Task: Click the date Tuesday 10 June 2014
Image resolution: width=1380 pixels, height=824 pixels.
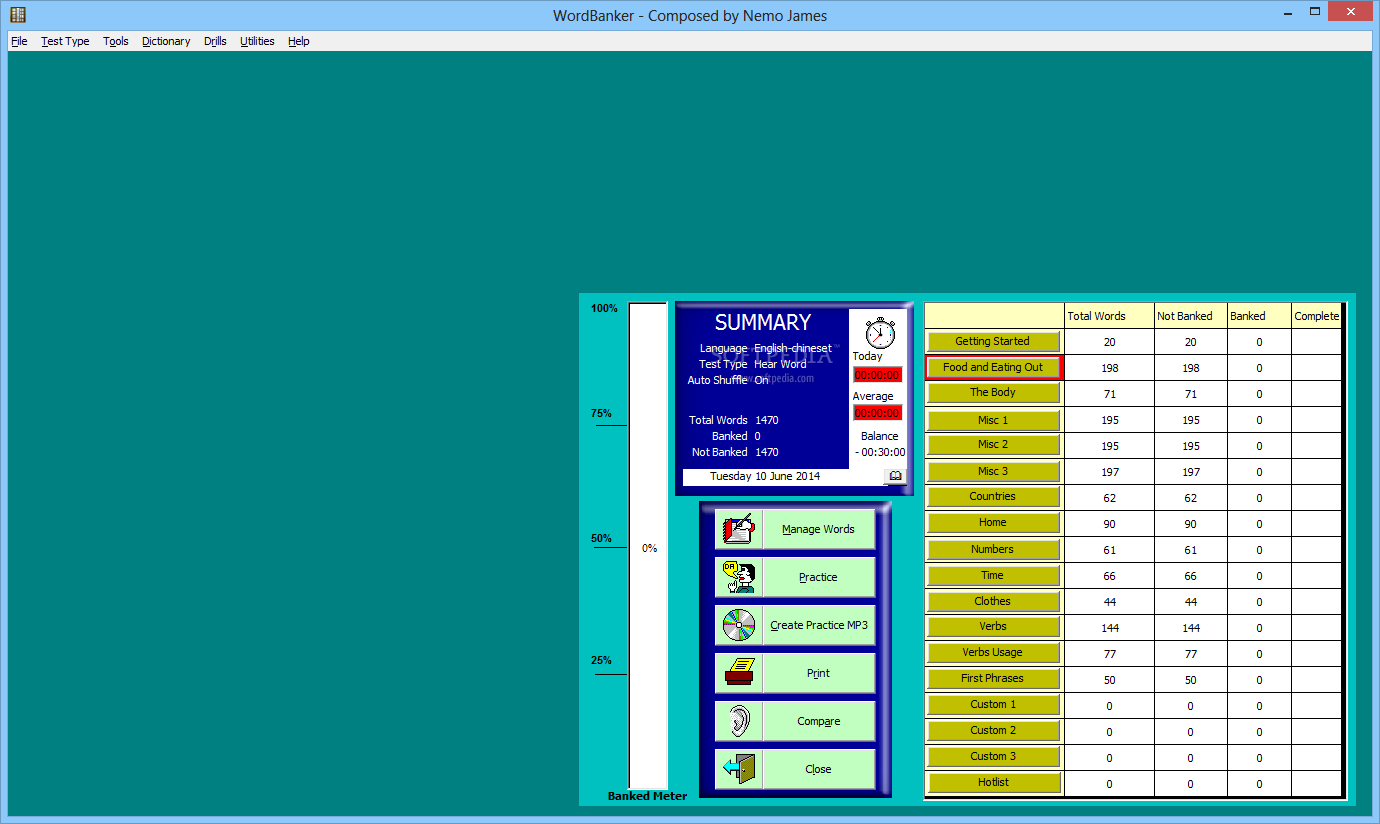Action: coord(765,476)
